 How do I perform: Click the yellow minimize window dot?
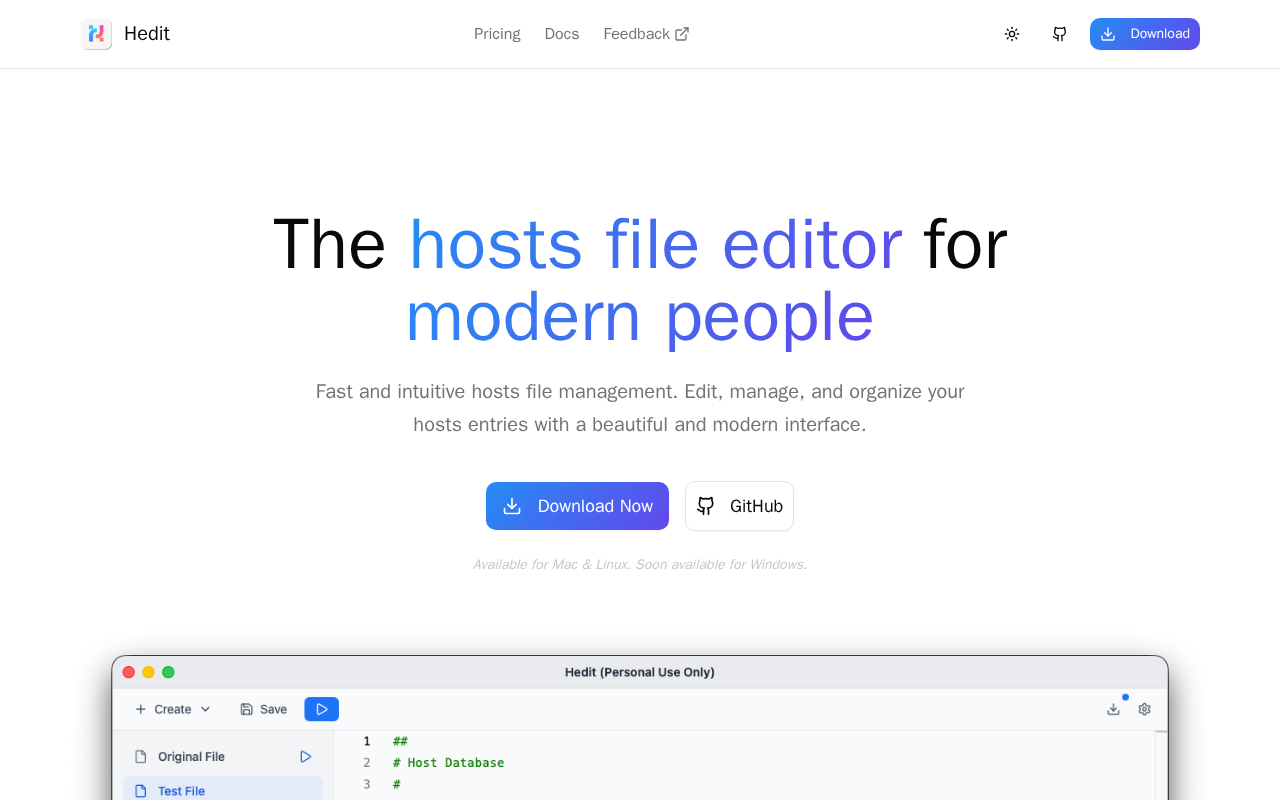click(x=148, y=672)
